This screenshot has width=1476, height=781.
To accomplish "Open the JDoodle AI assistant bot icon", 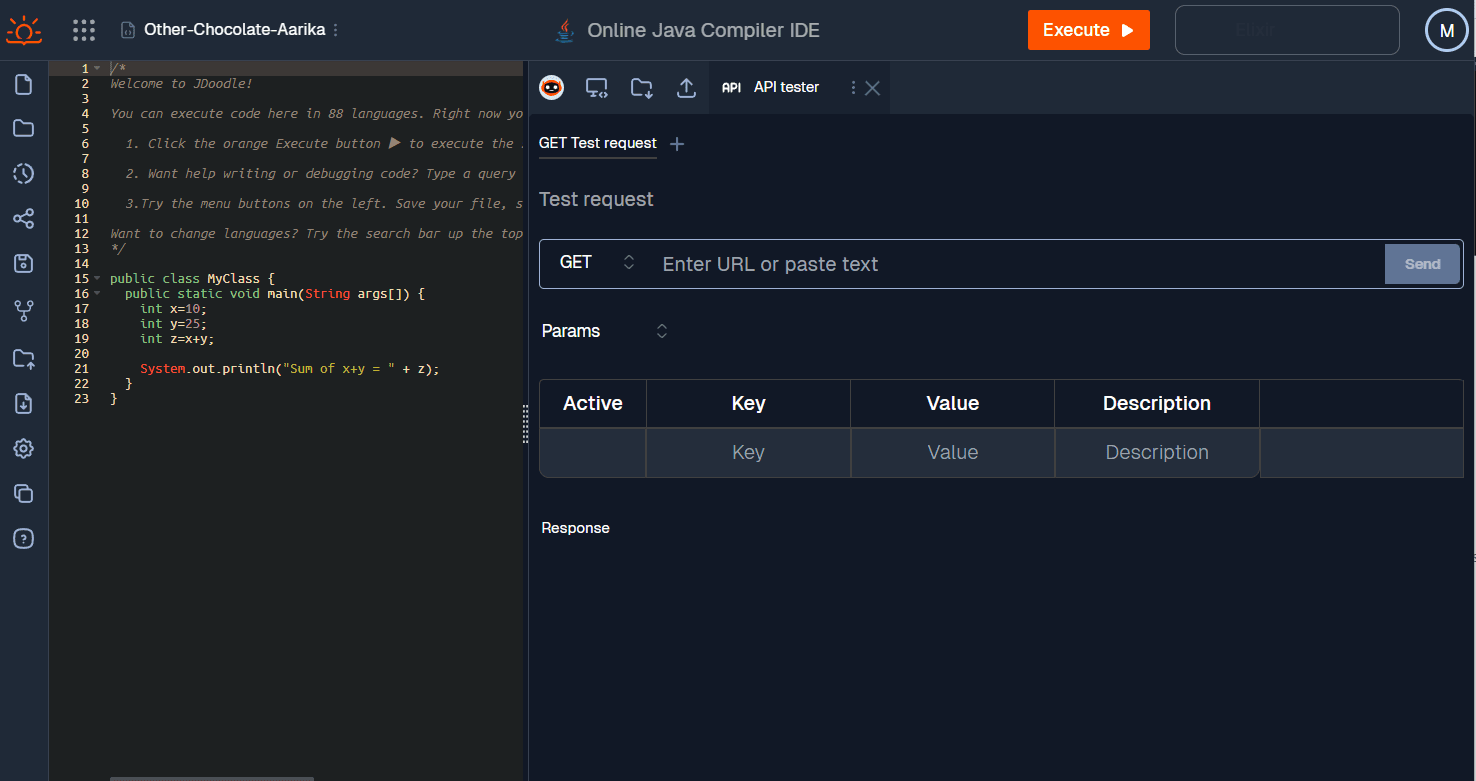I will pos(551,87).
